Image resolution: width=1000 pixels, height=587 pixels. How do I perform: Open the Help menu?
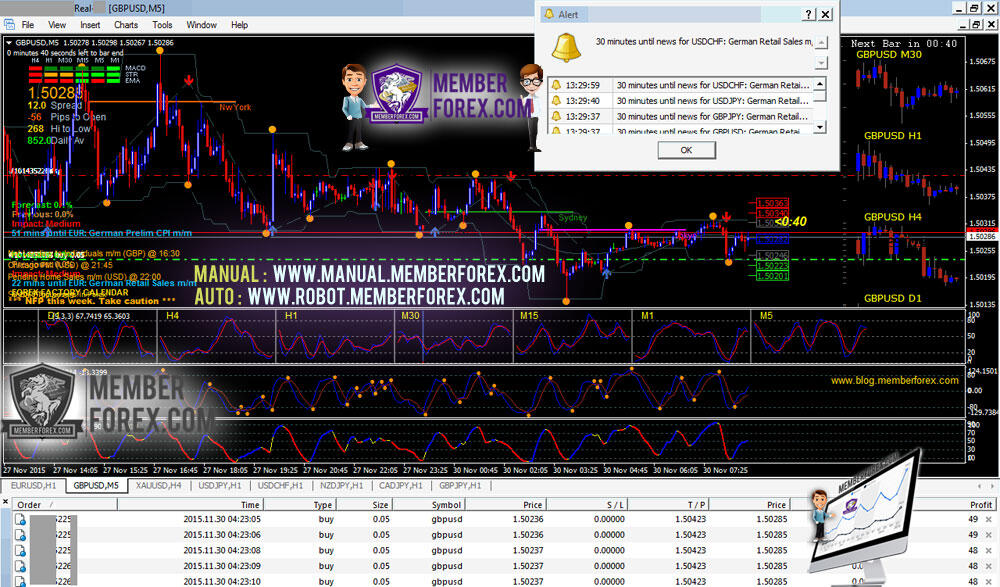click(x=239, y=25)
